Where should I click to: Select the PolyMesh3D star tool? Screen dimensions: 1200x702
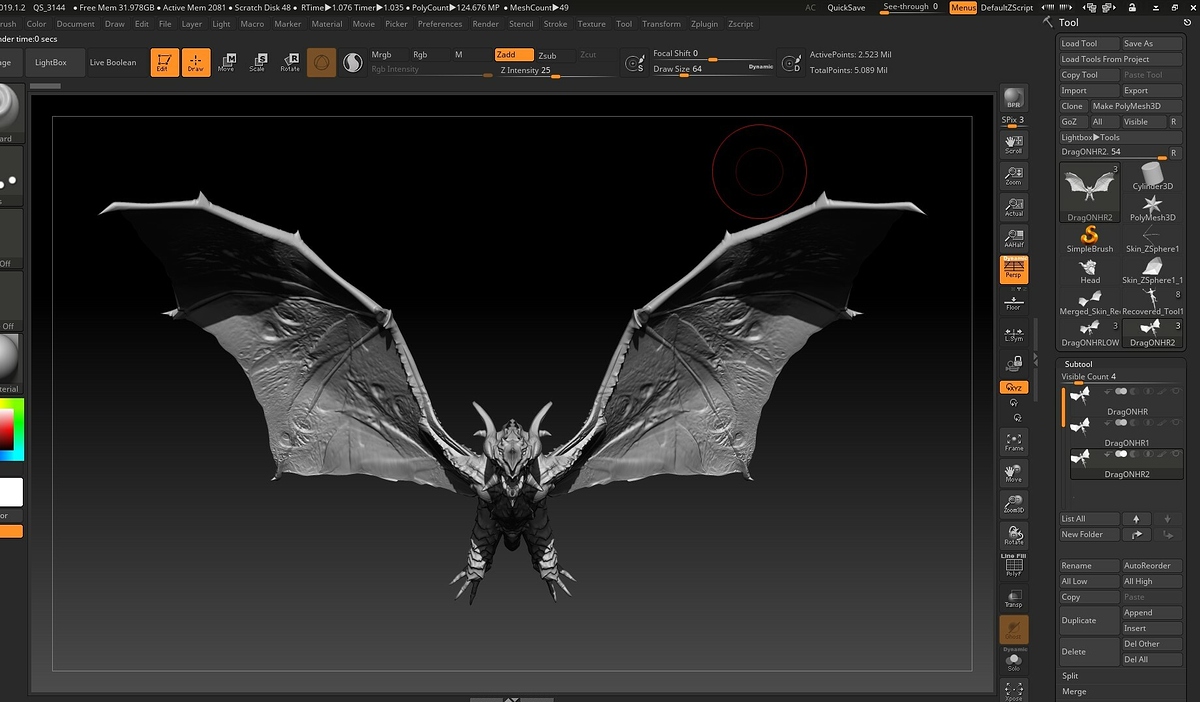[x=1152, y=207]
